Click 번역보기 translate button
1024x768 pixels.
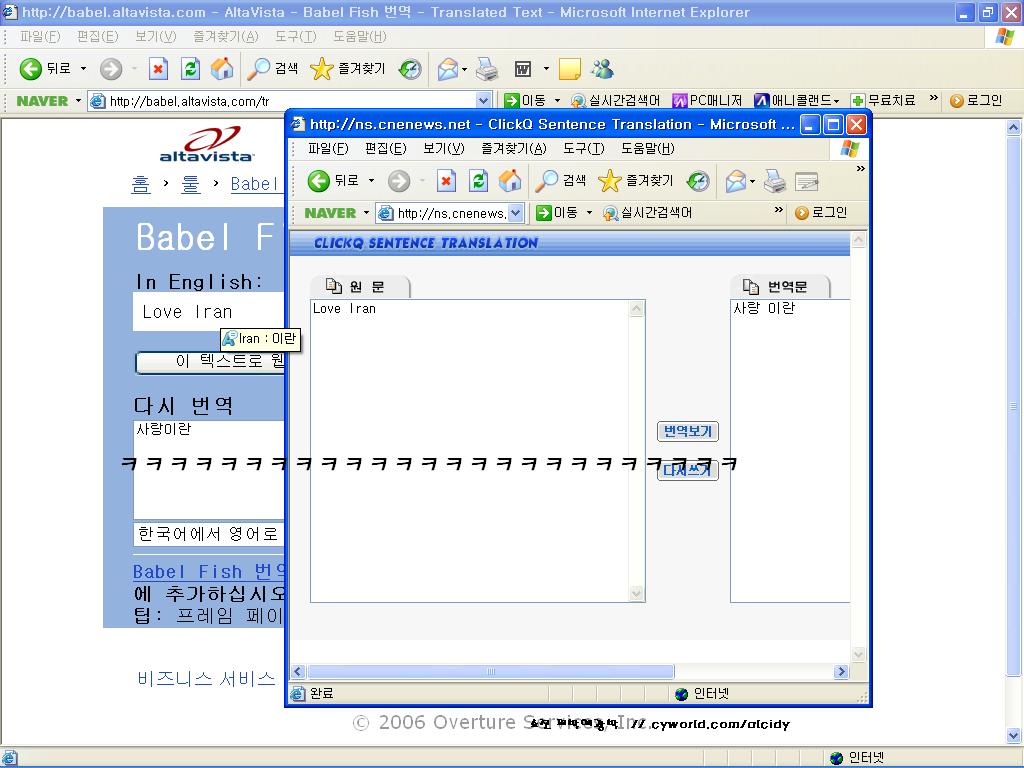[x=688, y=431]
